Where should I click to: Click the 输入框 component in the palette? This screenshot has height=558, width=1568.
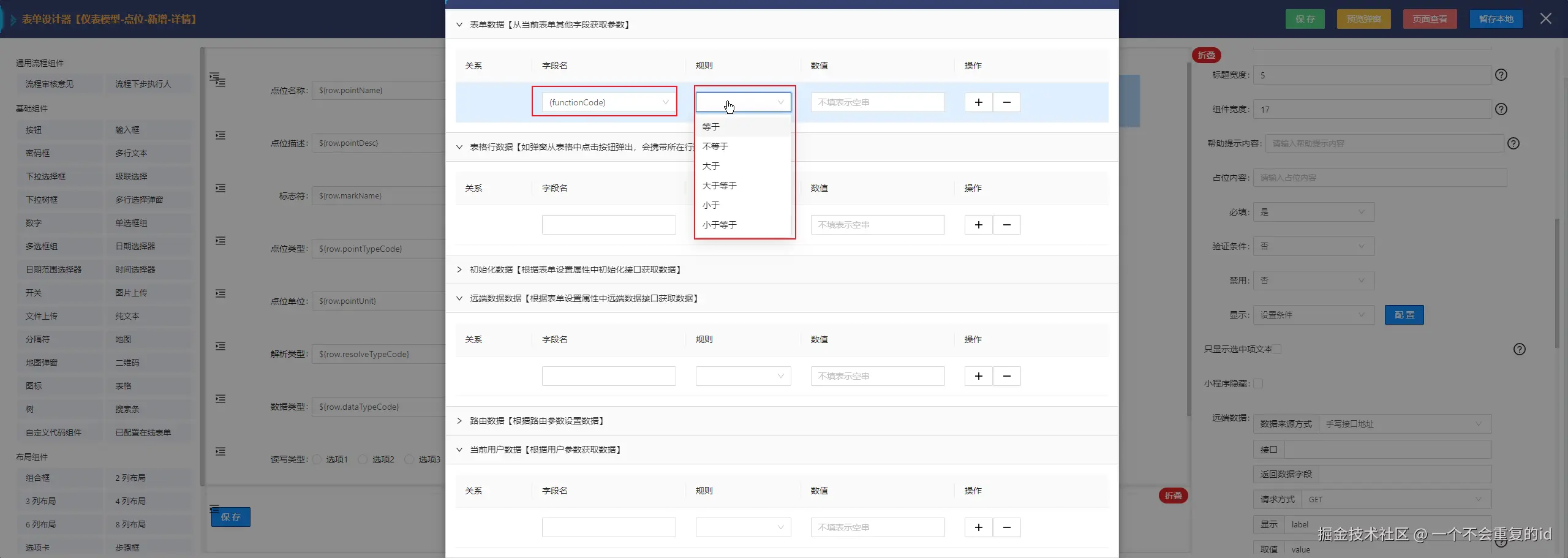(148, 130)
